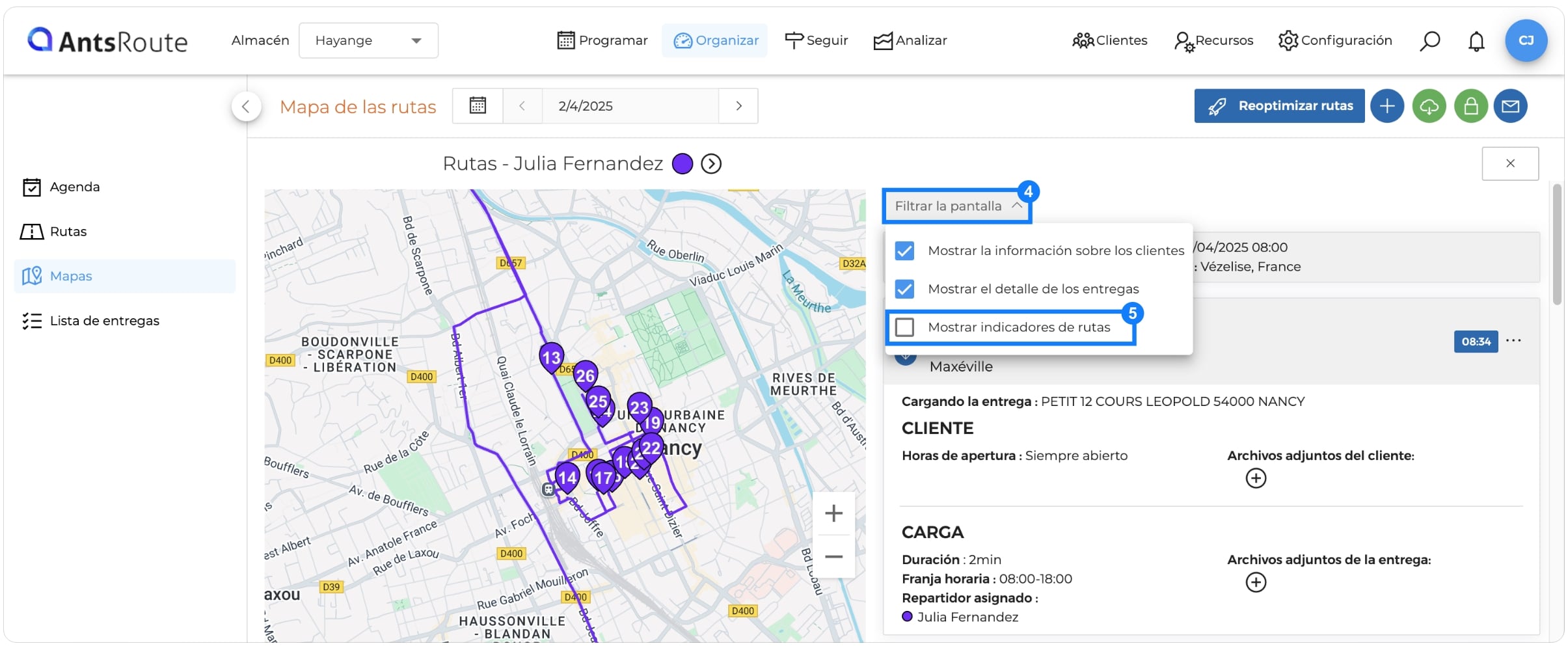Open the calendar date picker icon

click(478, 105)
